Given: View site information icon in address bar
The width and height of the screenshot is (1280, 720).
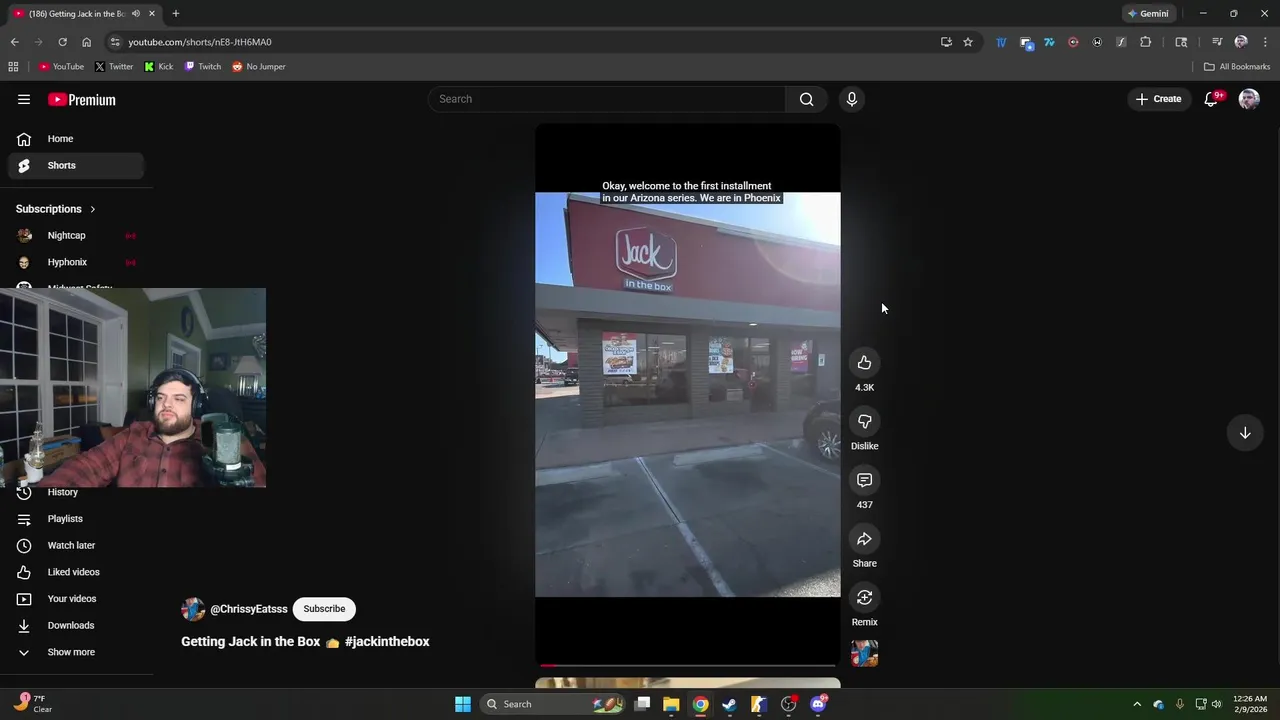Looking at the screenshot, I should coord(115,42).
